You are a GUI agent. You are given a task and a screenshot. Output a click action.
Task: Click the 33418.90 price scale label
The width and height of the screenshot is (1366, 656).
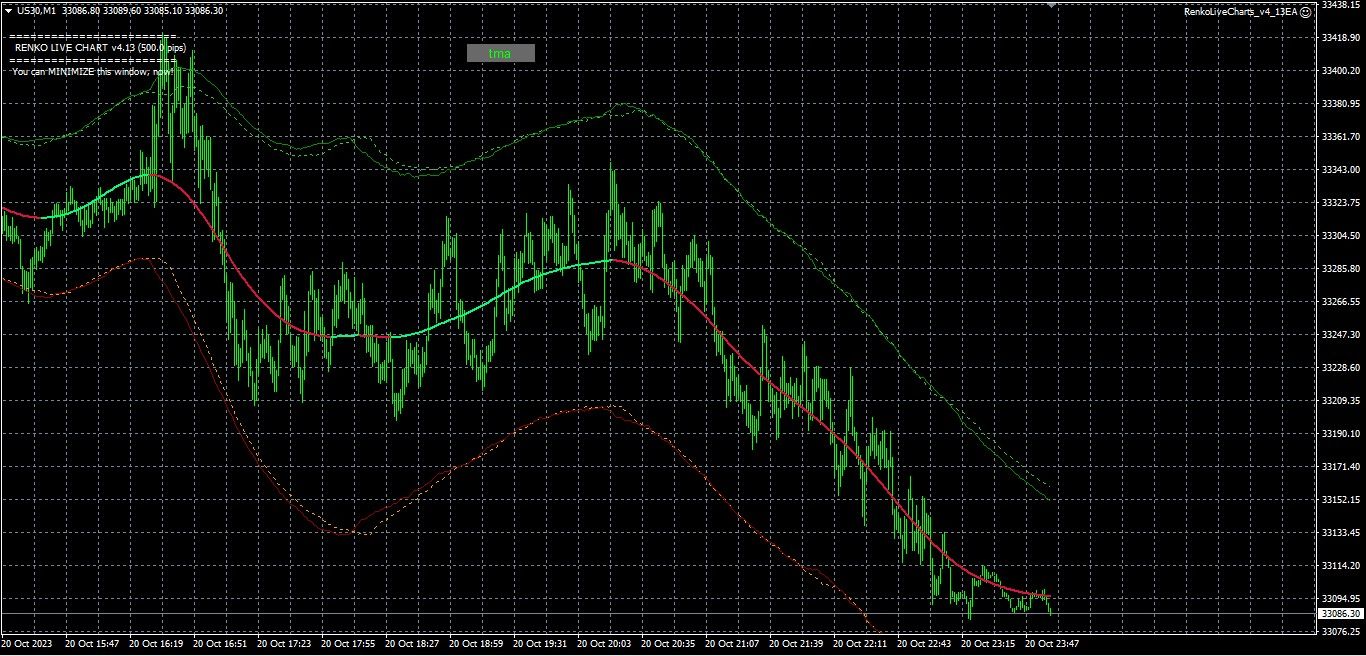1340,38
